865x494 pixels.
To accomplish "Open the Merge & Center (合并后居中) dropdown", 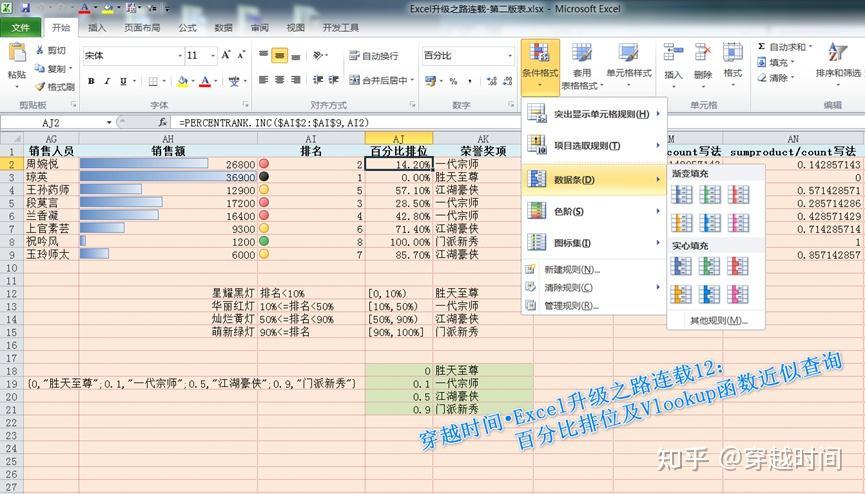I will (413, 81).
